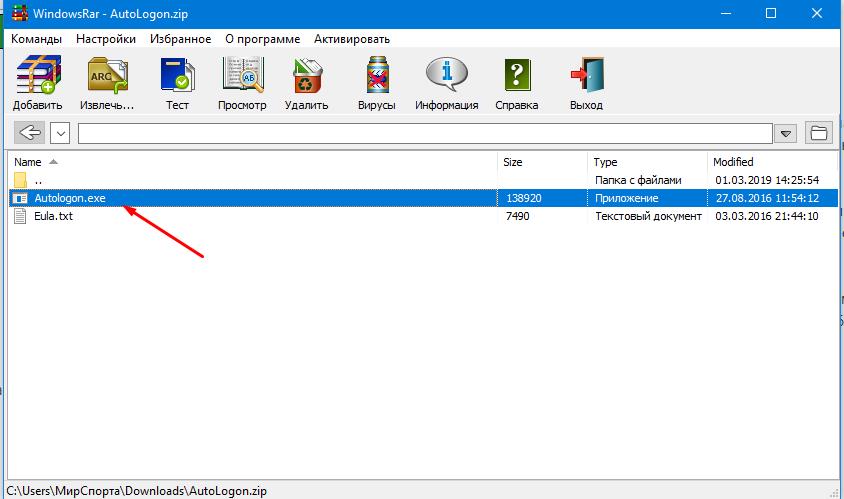Screen dimensions: 844x499
Task: Launch the Вирусы scan icon
Action: (377, 75)
